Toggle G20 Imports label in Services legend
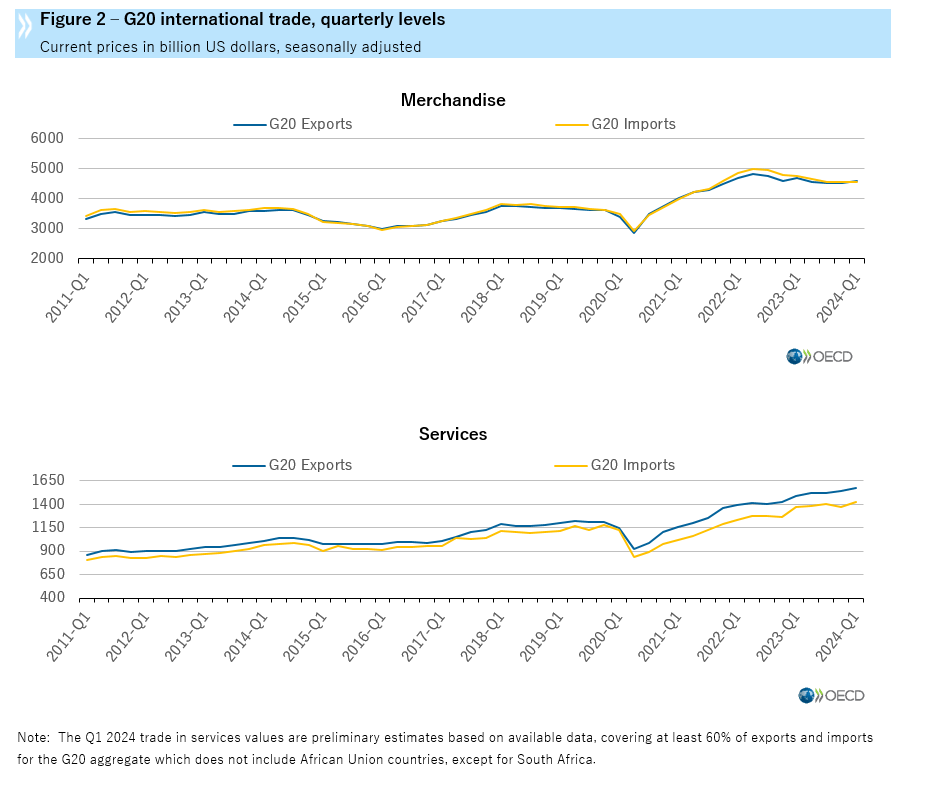The height and width of the screenshot is (786, 932). coord(633,465)
